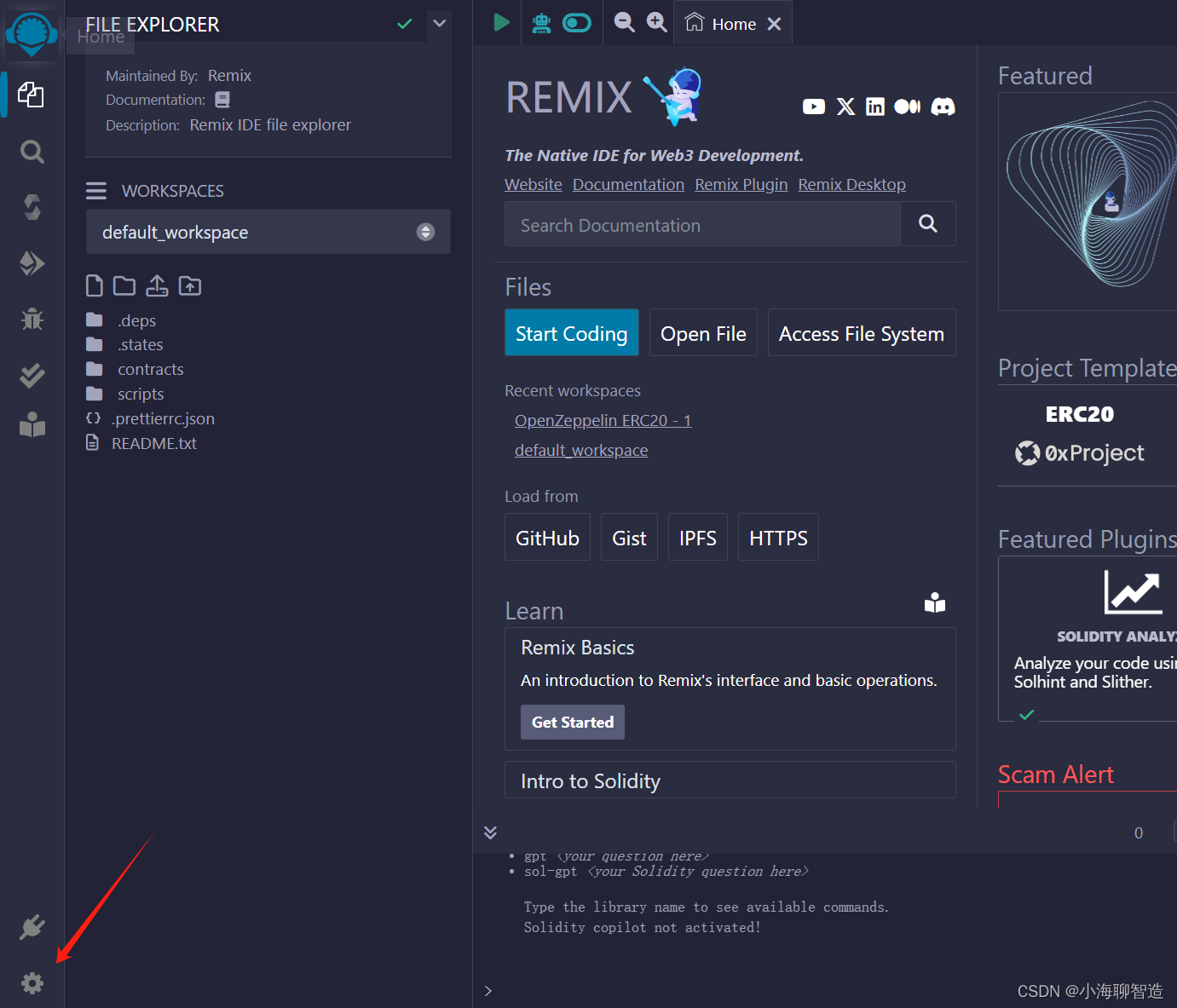Viewport: 1177px width, 1008px height.
Task: Focus the Search Documentation field
Action: pos(702,224)
